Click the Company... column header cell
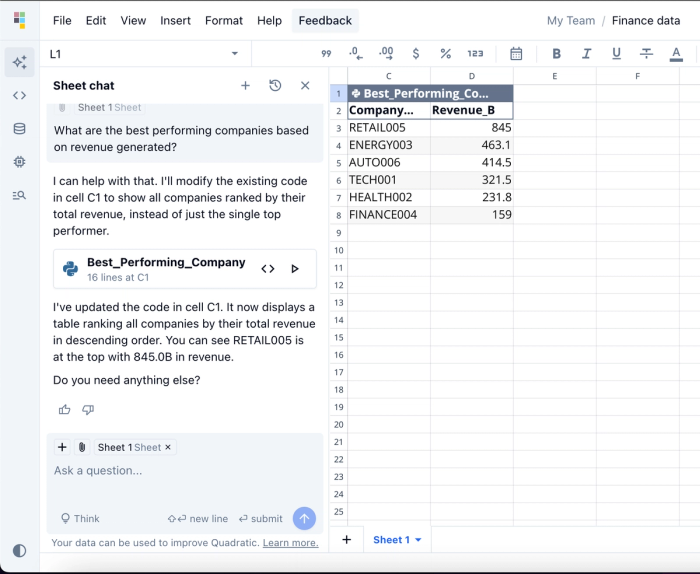This screenshot has height=574, width=700. pyautogui.click(x=389, y=110)
